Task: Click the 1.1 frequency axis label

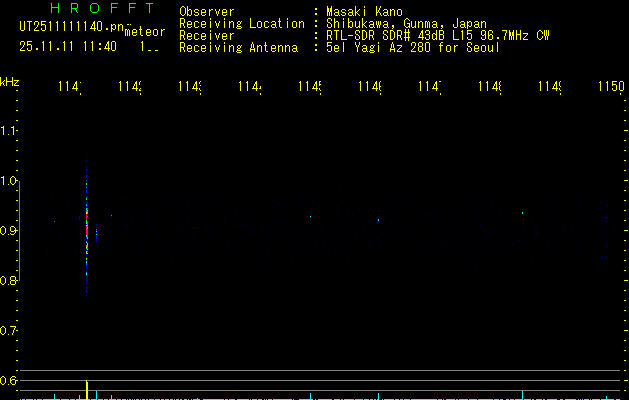Action: tap(8, 131)
